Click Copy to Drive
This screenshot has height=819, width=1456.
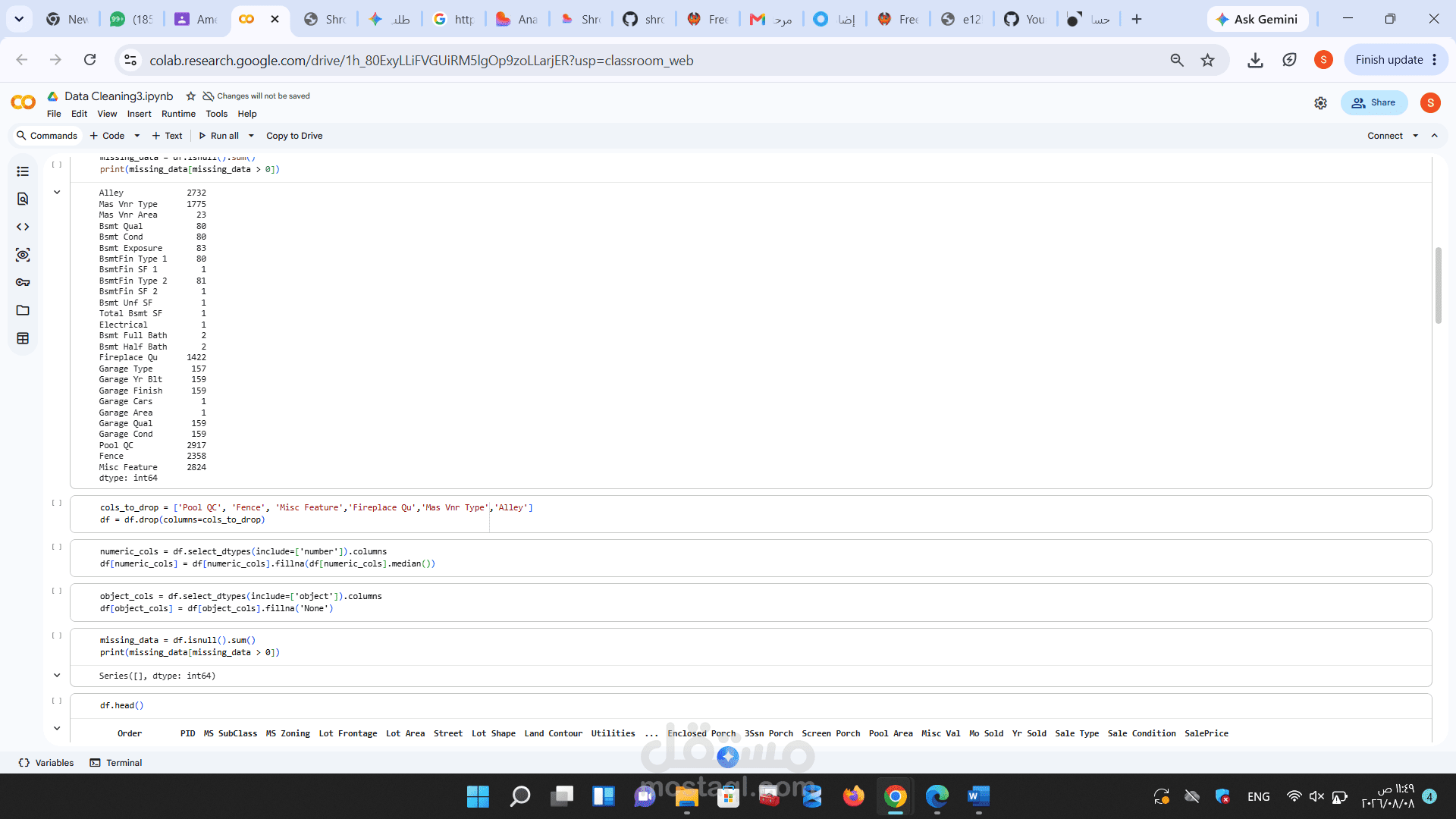click(x=294, y=136)
